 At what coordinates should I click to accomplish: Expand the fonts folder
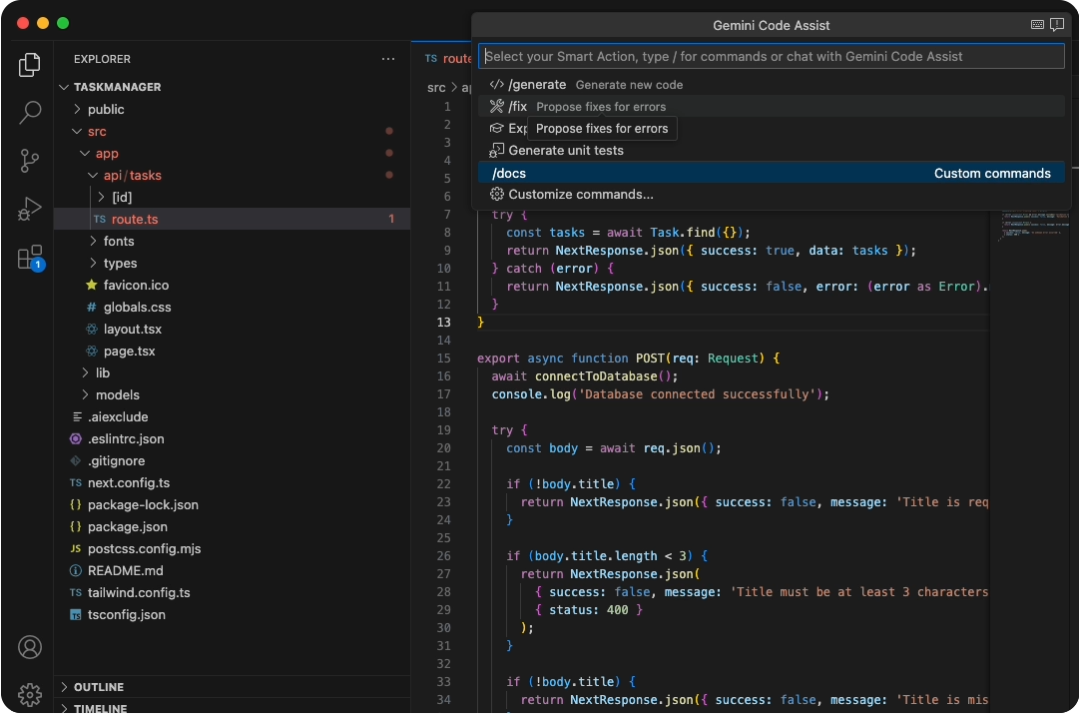tap(93, 241)
